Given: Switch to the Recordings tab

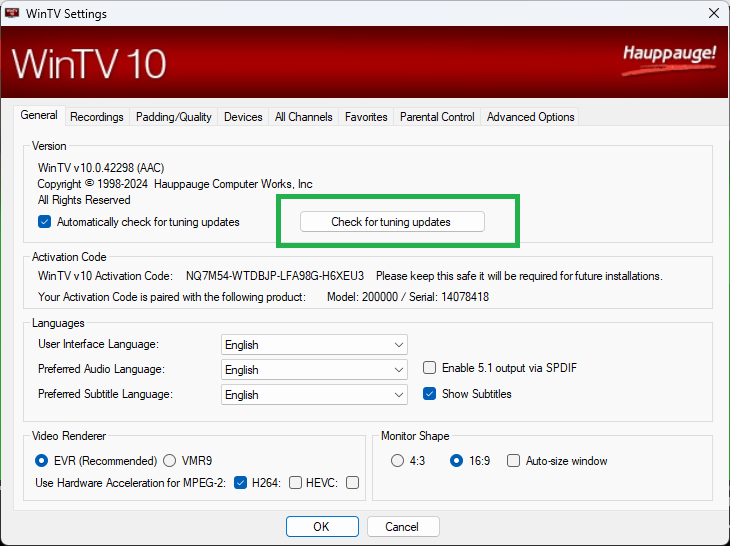Looking at the screenshot, I should [x=97, y=117].
